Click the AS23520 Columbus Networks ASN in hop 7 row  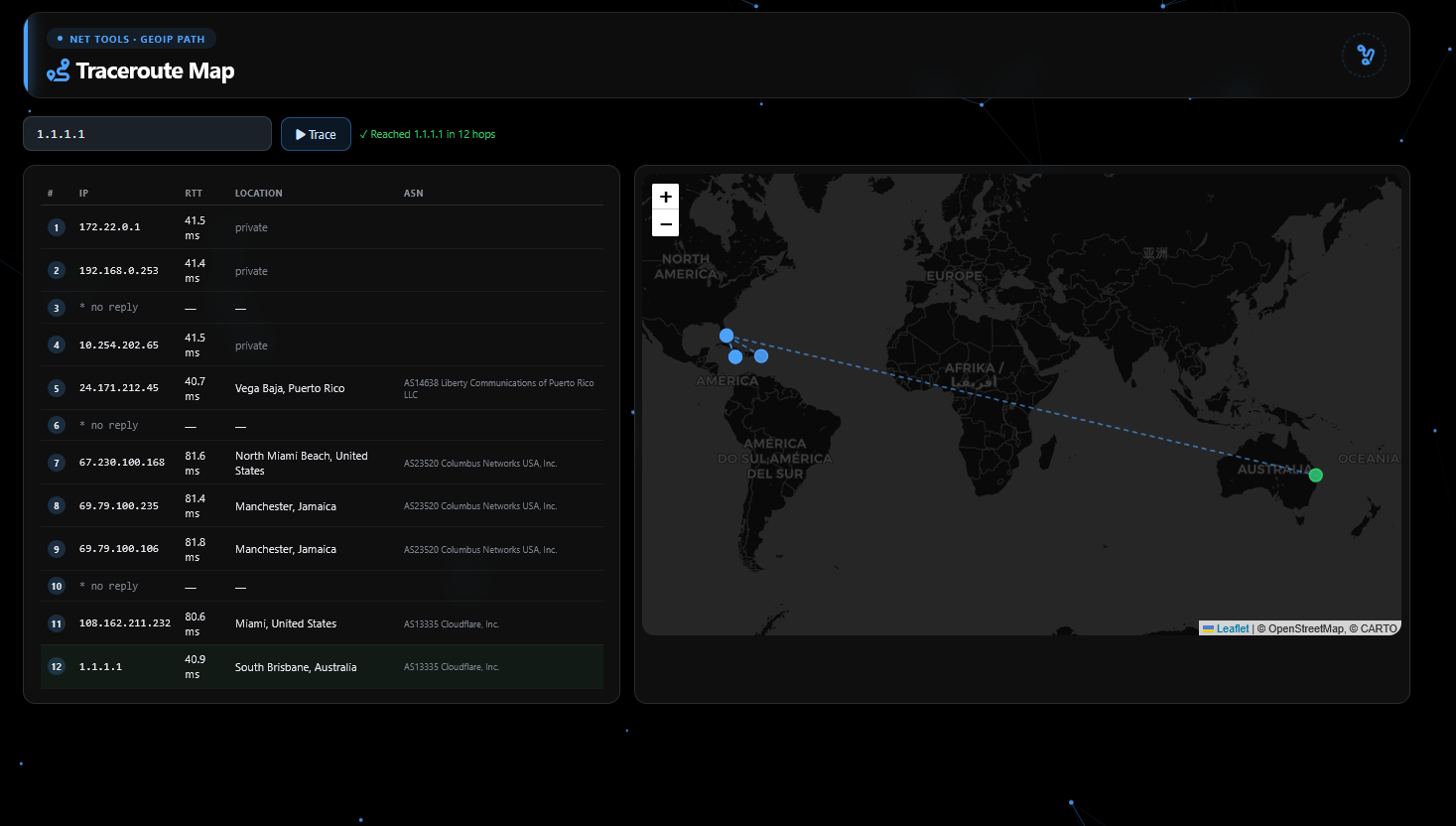pos(480,464)
